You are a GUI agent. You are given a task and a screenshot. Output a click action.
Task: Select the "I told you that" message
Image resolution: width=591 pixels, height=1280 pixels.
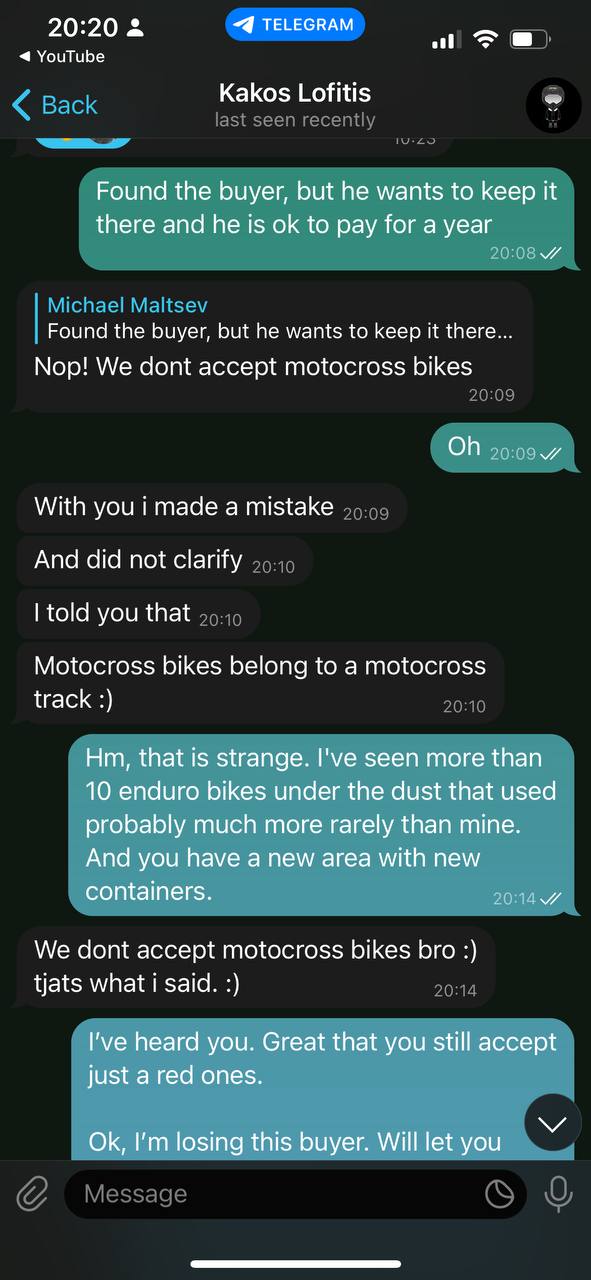(x=138, y=614)
